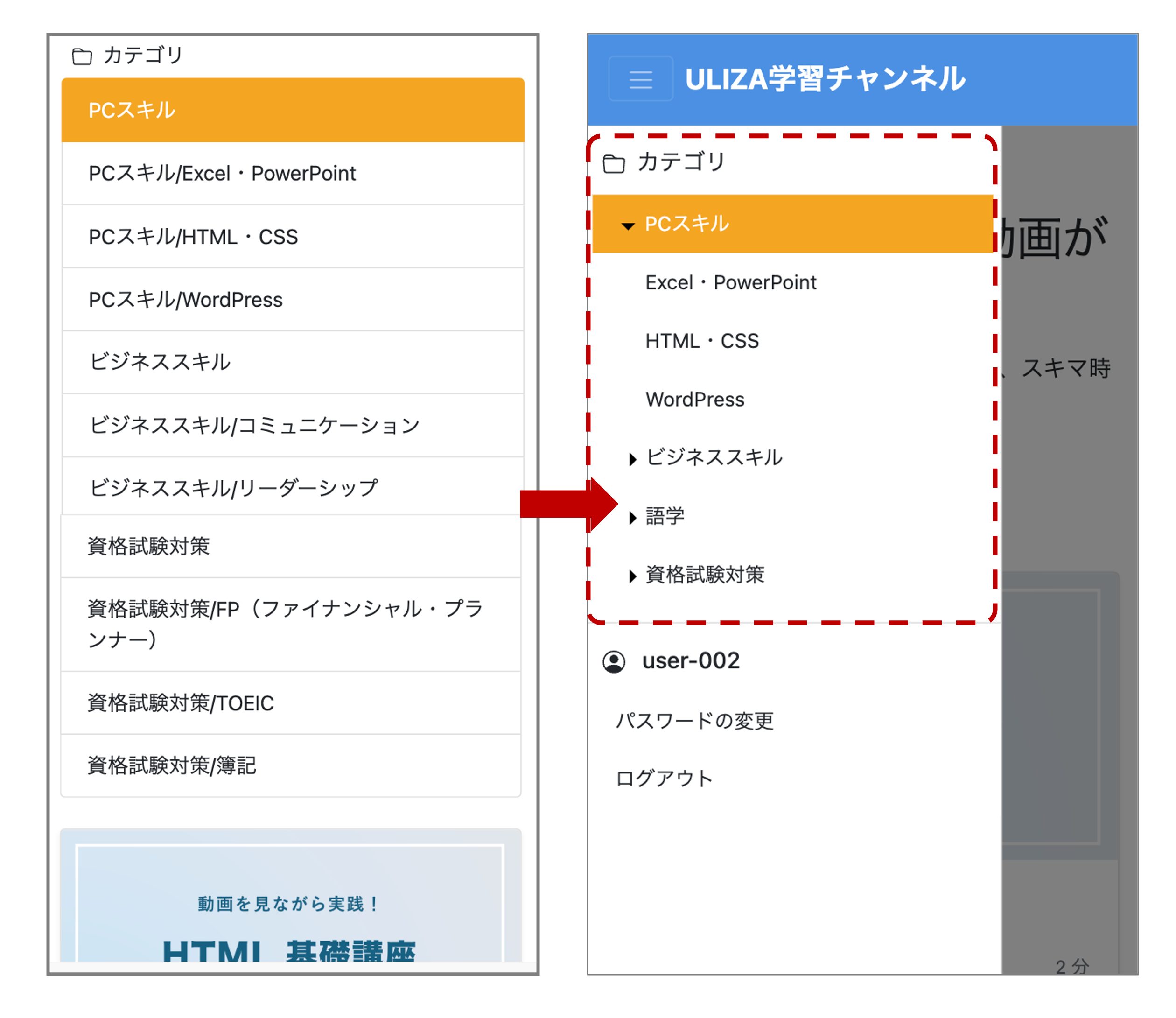Select Excel・PowerPoint in the sidebar tree

730,282
